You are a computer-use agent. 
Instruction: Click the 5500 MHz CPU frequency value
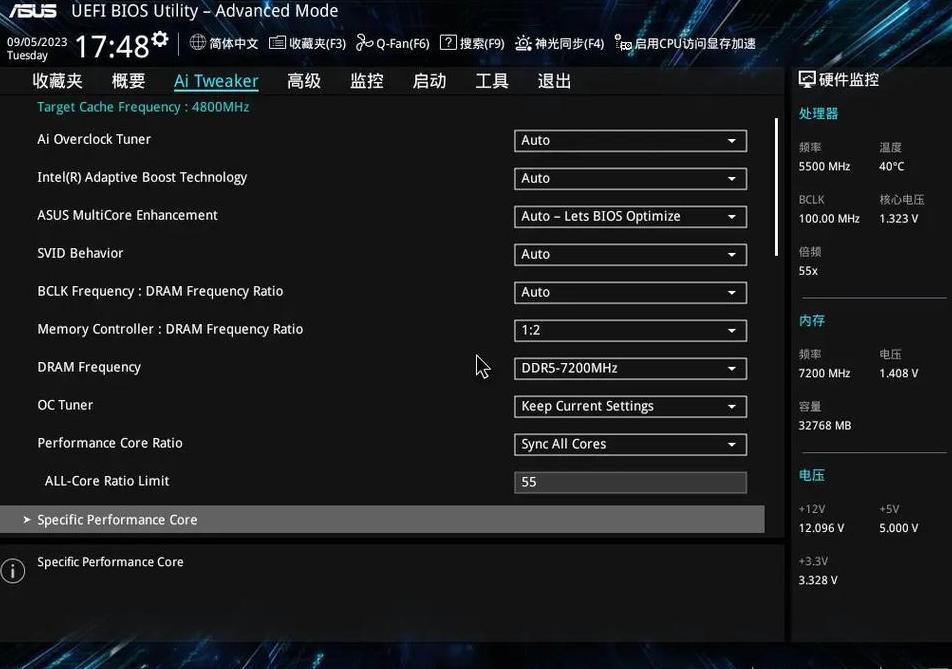tap(824, 166)
